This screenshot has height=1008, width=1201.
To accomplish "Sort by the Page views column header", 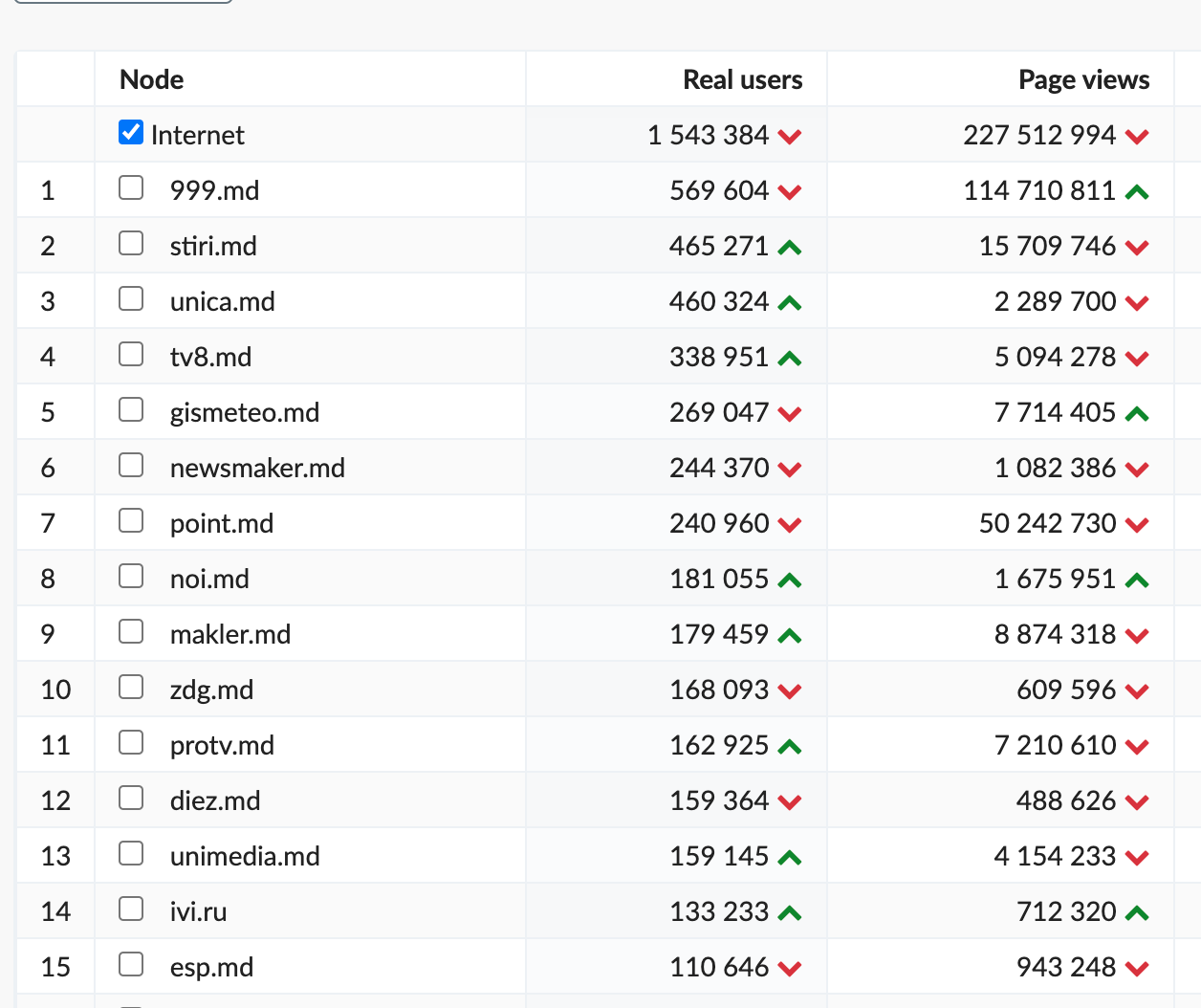I will [1084, 79].
